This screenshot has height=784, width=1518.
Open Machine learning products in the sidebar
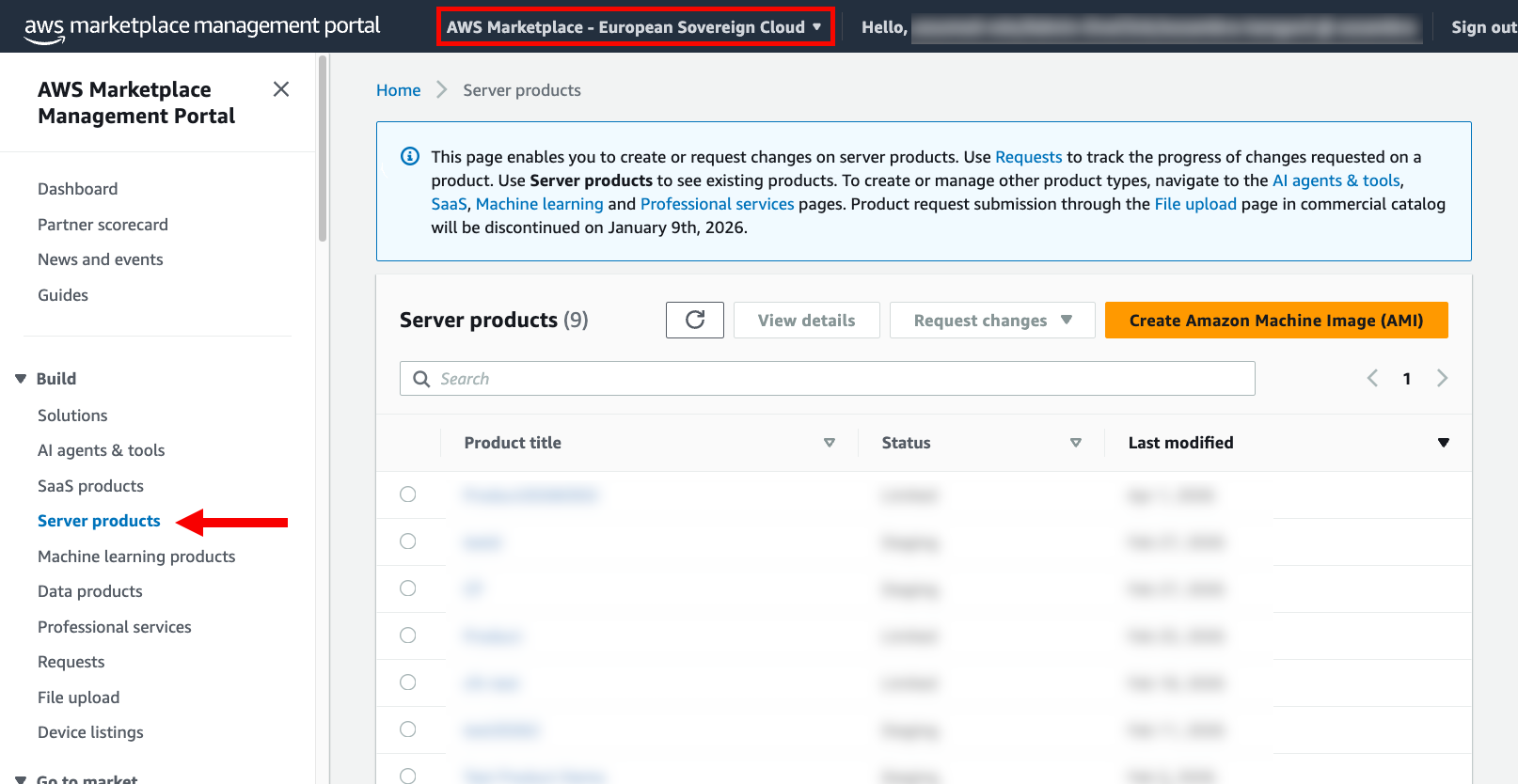point(136,557)
